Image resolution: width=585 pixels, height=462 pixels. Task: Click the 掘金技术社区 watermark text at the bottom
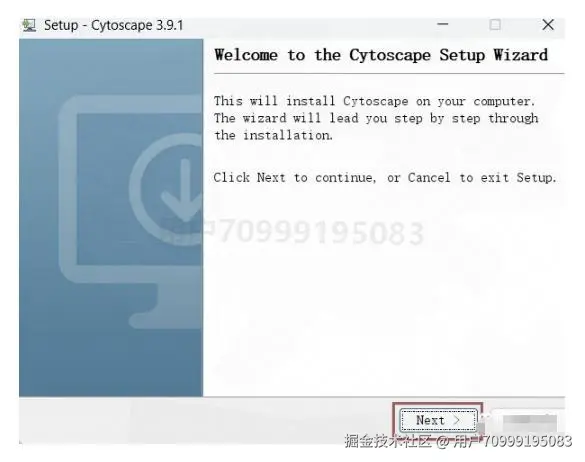click(x=387, y=441)
